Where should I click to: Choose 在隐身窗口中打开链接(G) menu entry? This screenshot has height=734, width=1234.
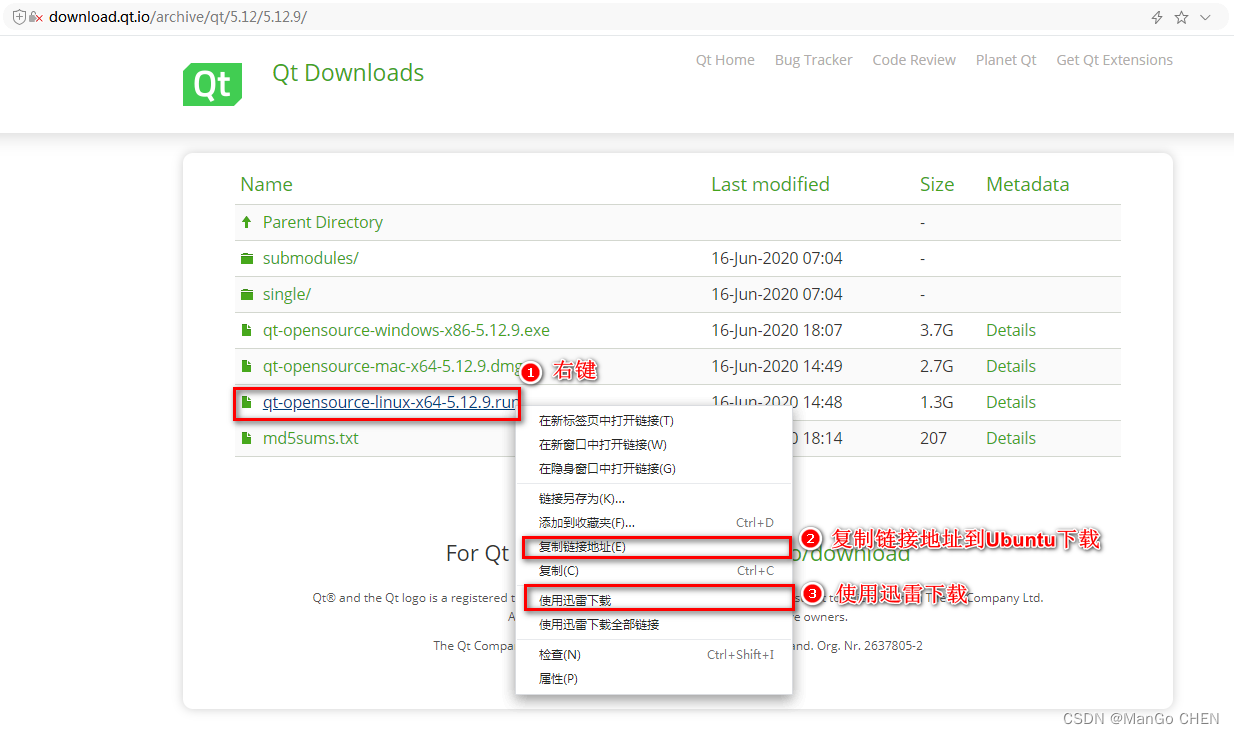654,469
